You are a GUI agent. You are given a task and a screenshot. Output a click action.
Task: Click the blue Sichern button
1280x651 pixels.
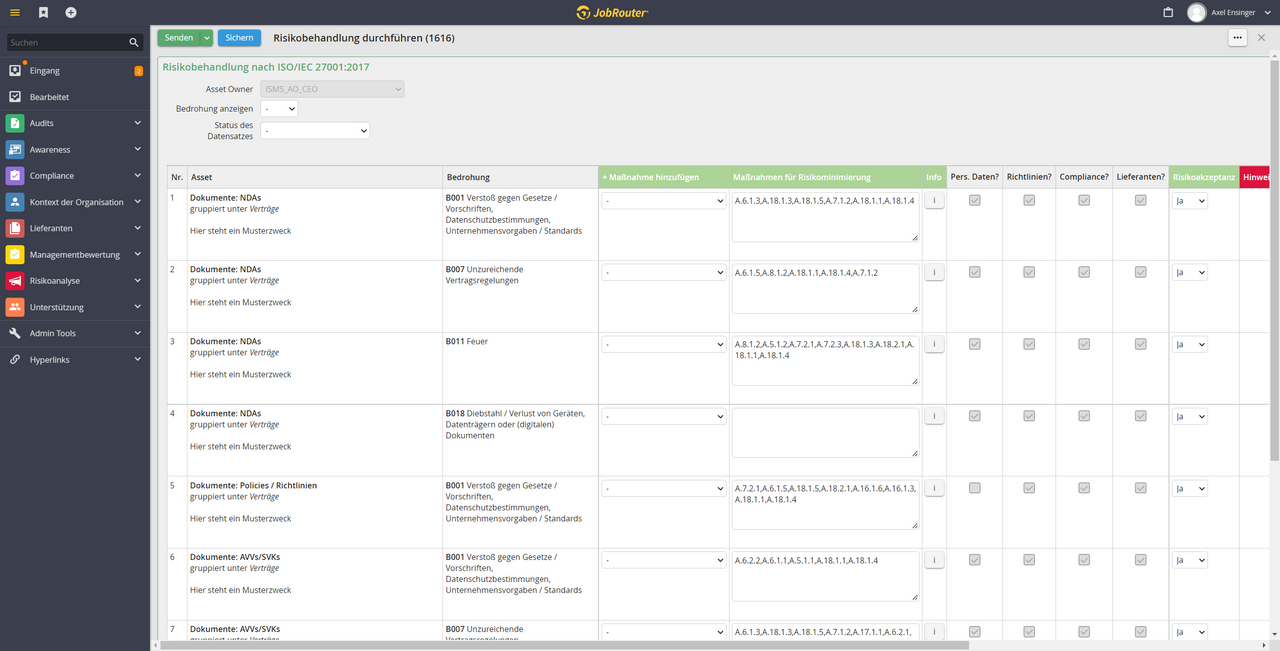click(x=239, y=37)
